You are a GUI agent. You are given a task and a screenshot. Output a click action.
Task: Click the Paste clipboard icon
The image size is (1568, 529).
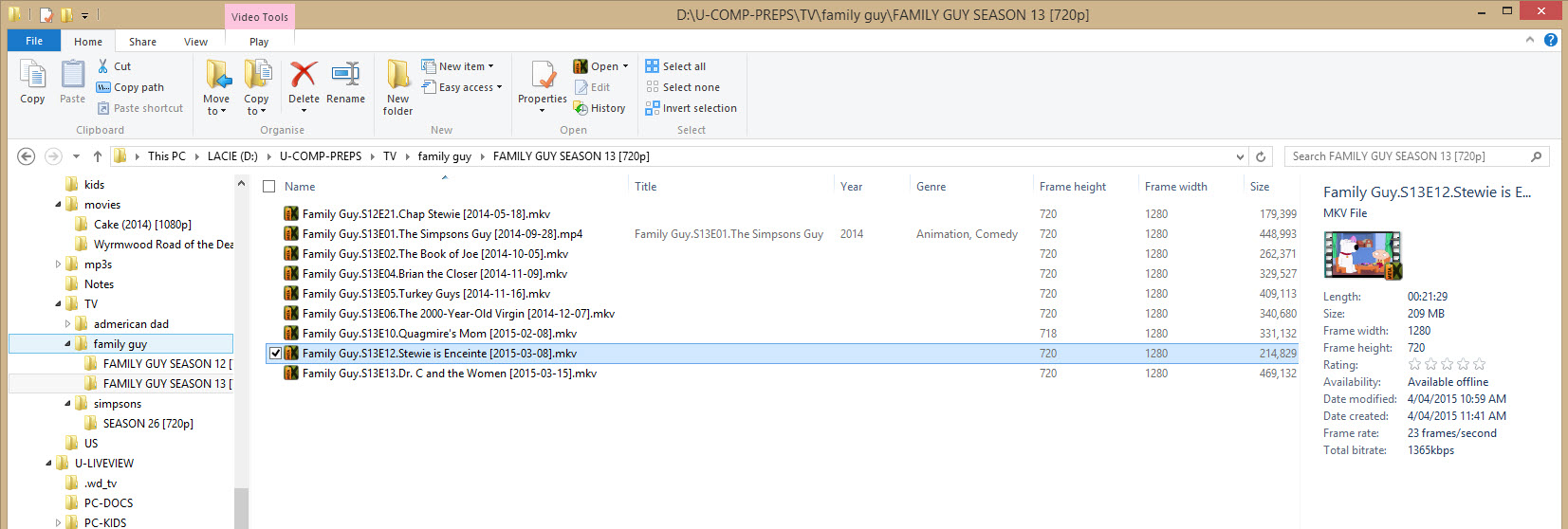(73, 75)
